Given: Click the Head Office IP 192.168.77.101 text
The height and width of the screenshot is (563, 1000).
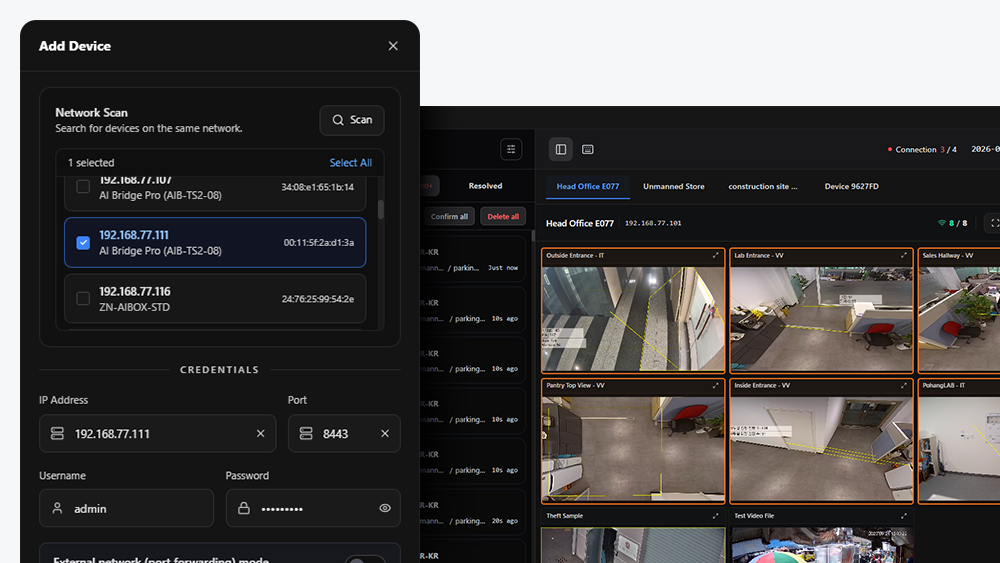Looking at the screenshot, I should (x=653, y=223).
